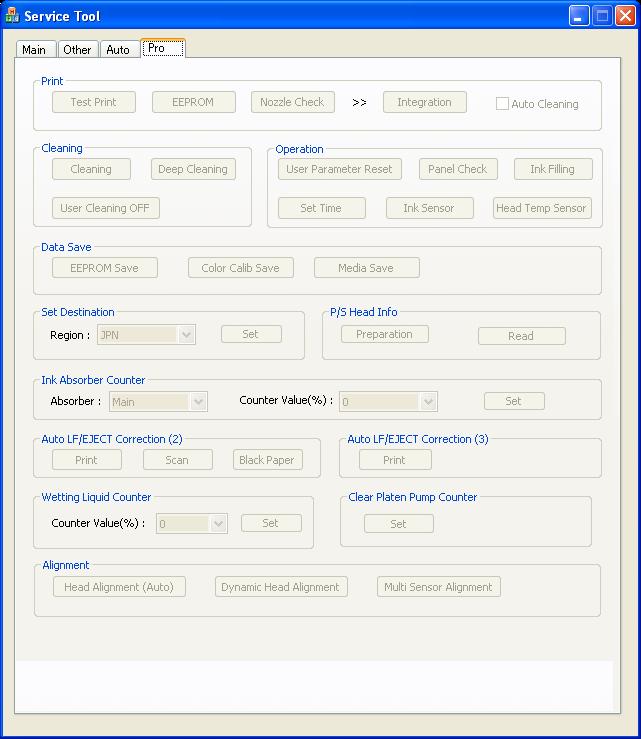This screenshot has width=641, height=739.
Task: Expand the Absorber dropdown set to Main
Action: [x=198, y=402]
